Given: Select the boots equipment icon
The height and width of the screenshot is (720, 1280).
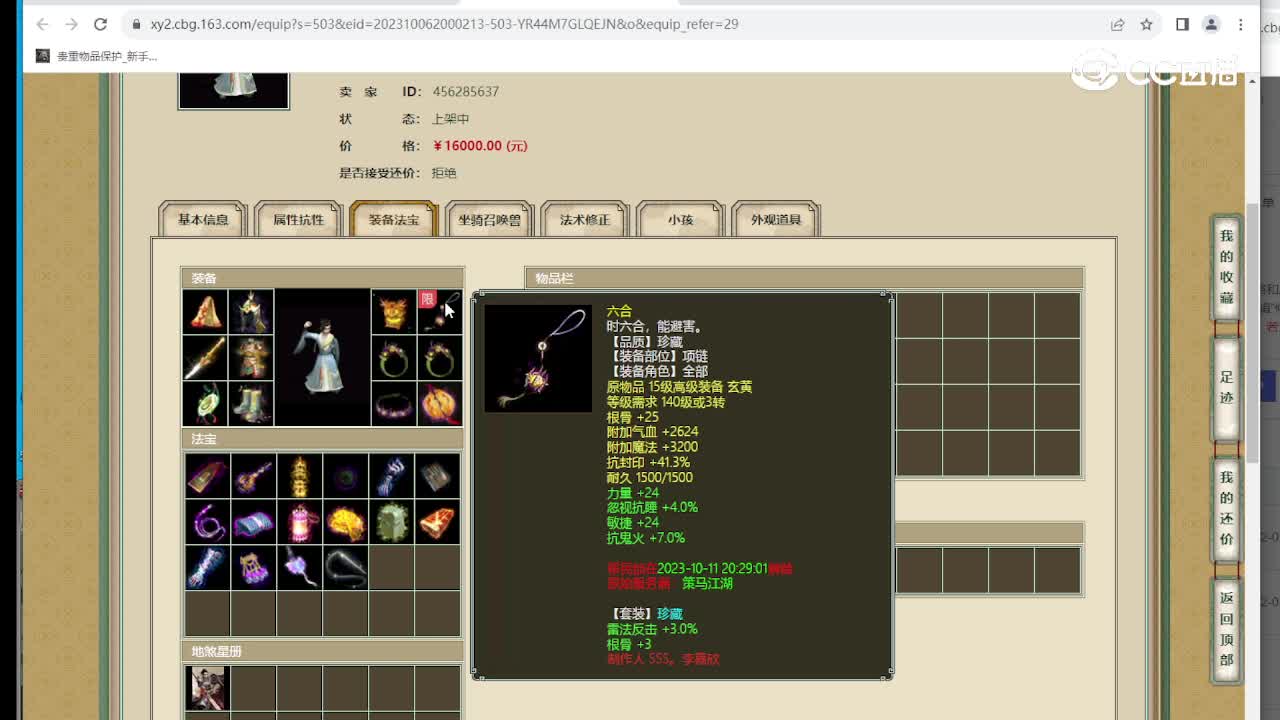Looking at the screenshot, I should [x=251, y=404].
